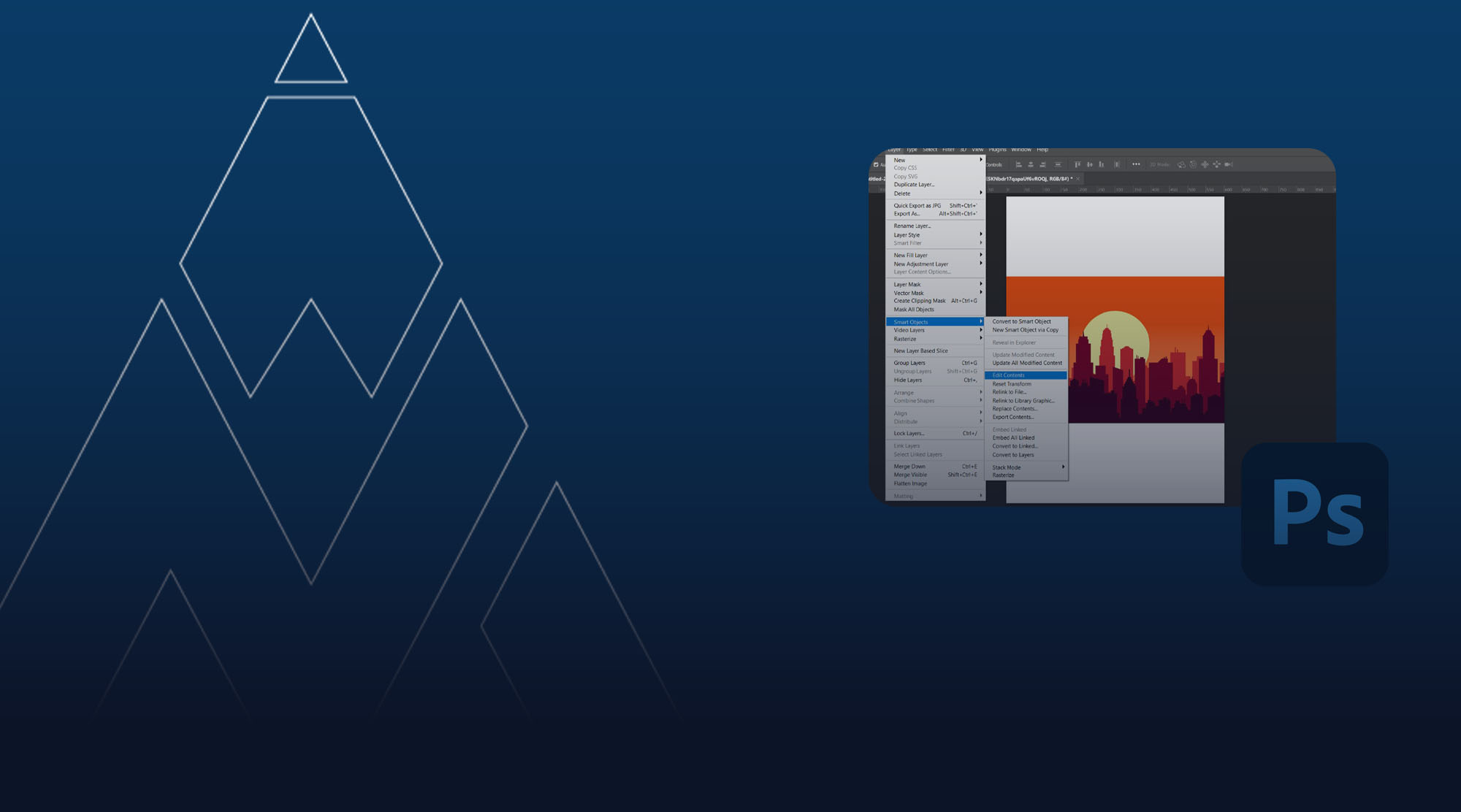Enable the Show Transform Controls checkbox
Image resolution: width=1461 pixels, height=812 pixels.
pos(991,164)
